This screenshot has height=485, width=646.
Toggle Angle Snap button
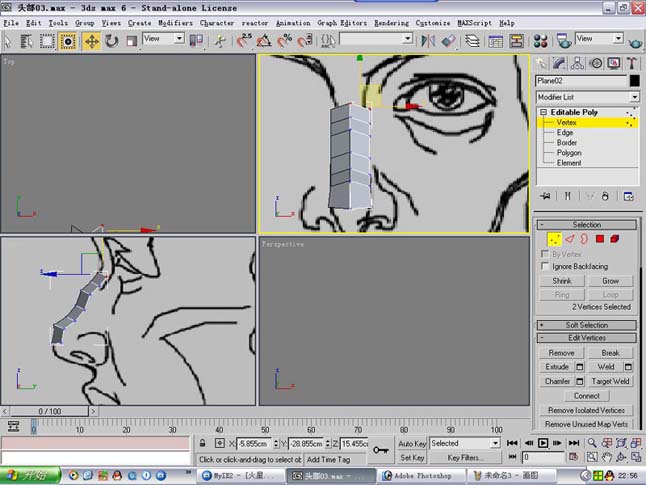[264, 41]
